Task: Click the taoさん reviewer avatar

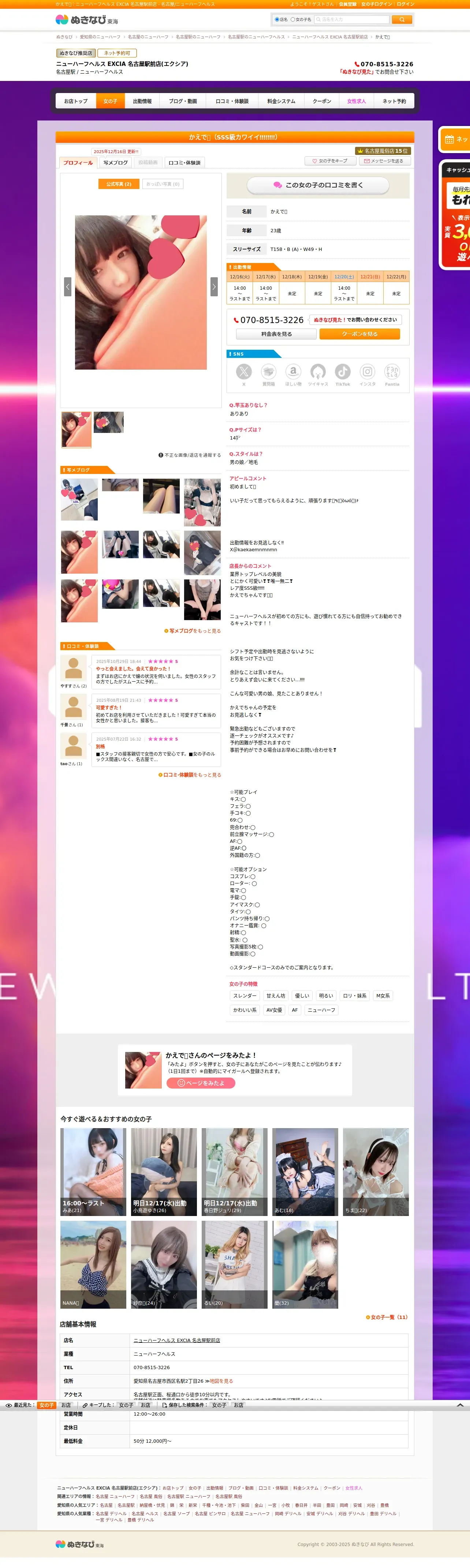Action: [x=74, y=746]
